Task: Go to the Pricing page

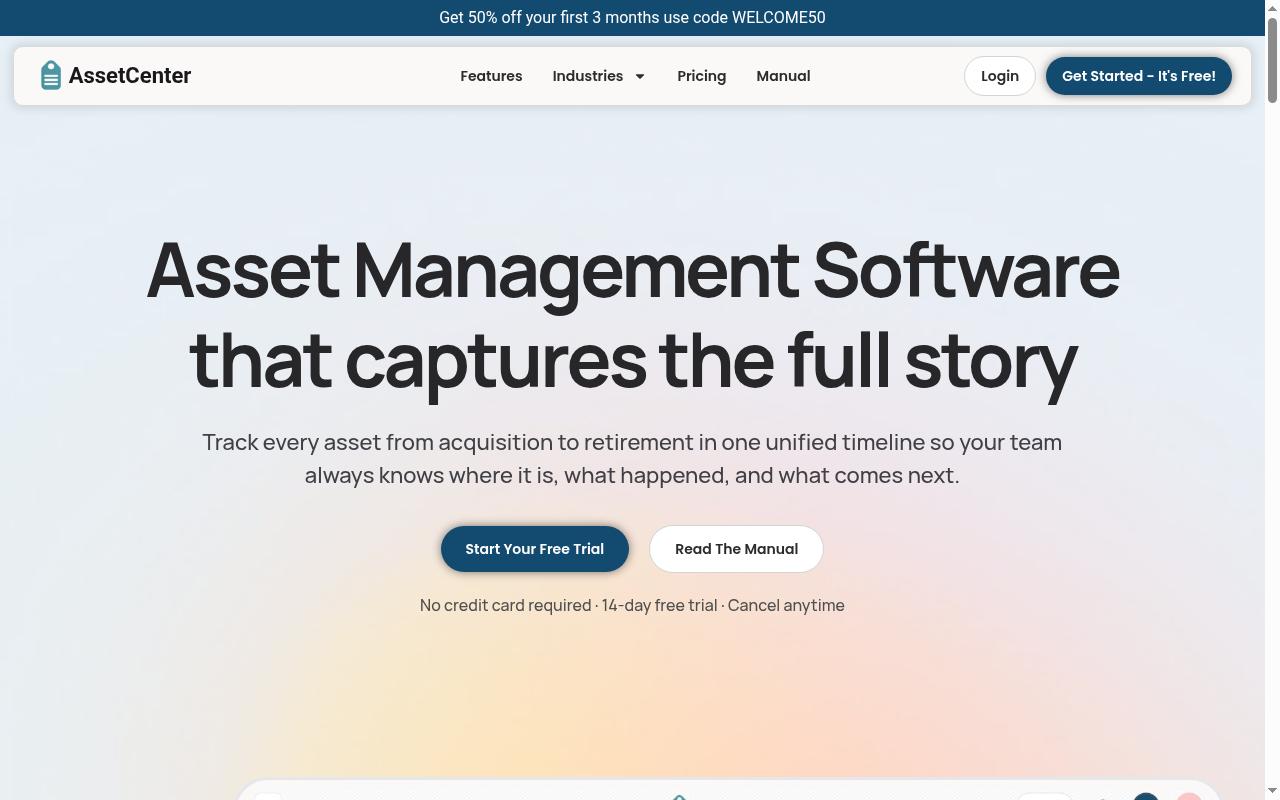Action: coord(701,76)
